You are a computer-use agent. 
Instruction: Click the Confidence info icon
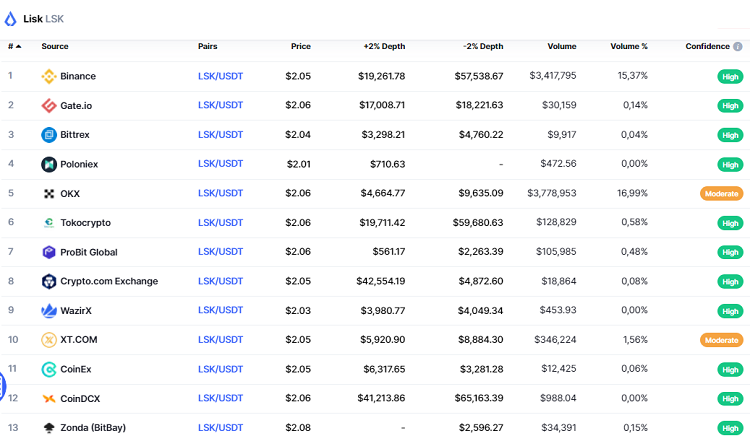pos(738,47)
